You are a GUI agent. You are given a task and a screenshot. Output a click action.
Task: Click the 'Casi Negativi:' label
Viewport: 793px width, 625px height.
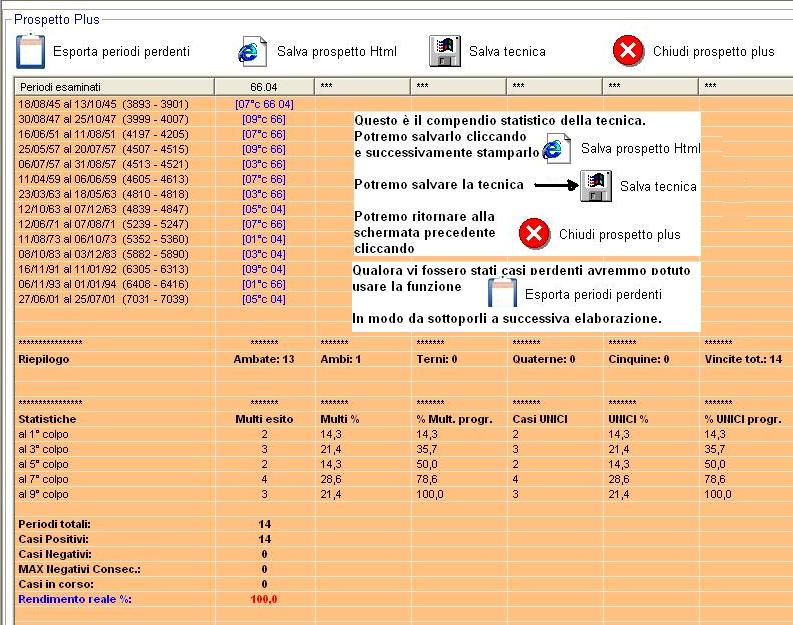coord(55,554)
